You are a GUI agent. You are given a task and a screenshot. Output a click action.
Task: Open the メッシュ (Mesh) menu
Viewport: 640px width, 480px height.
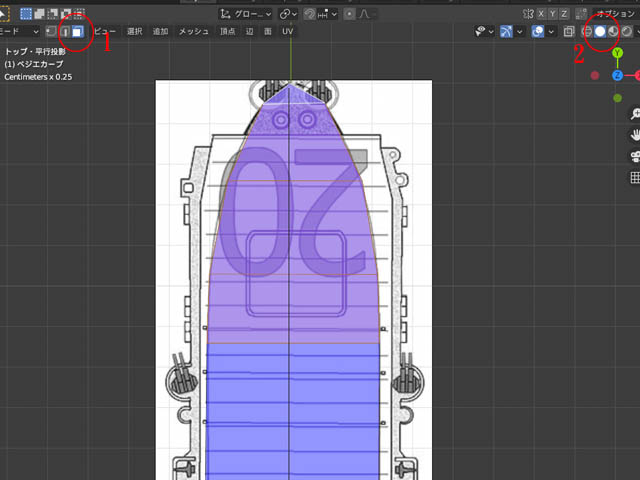[x=194, y=31]
